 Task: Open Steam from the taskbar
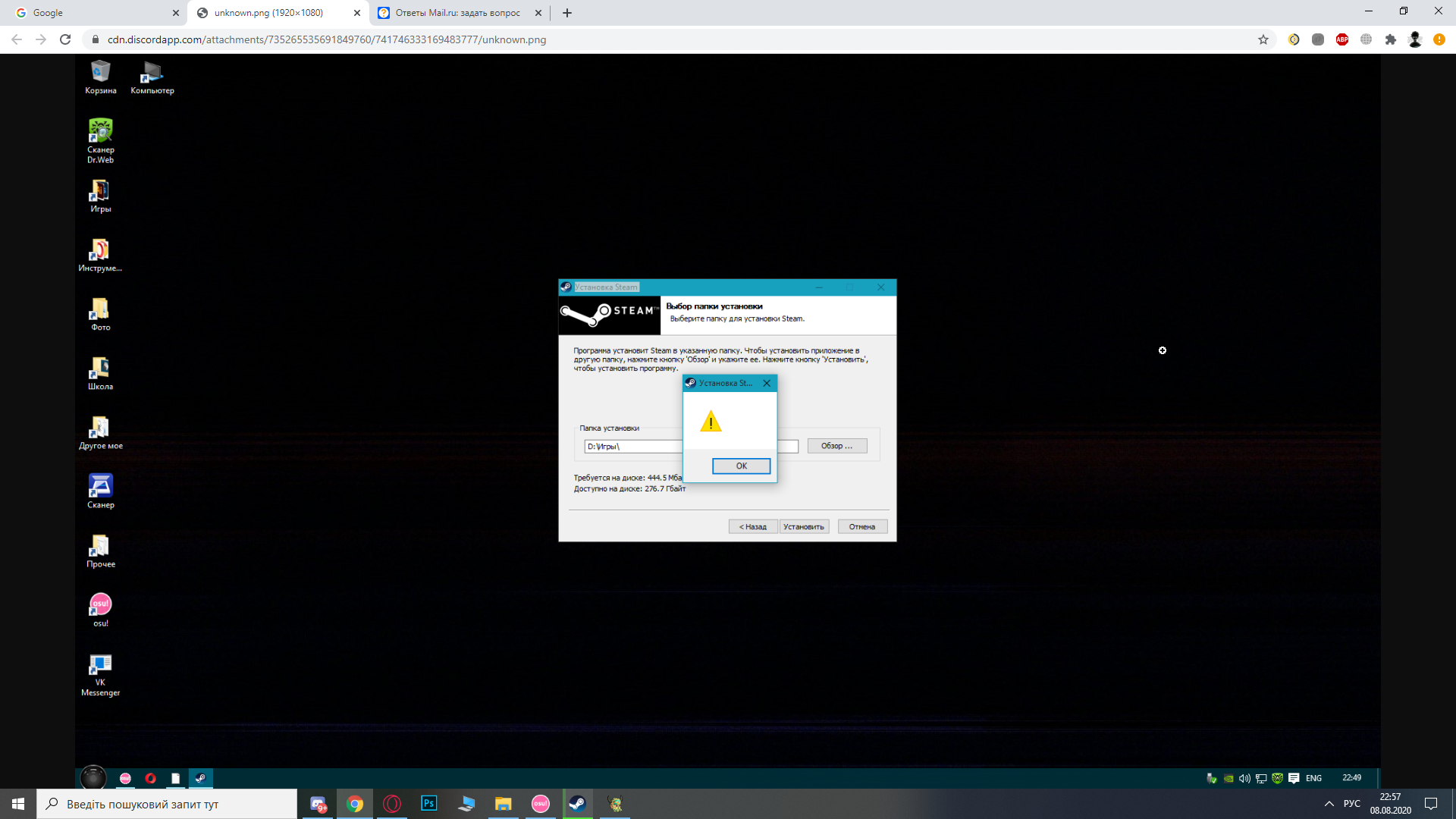[578, 804]
